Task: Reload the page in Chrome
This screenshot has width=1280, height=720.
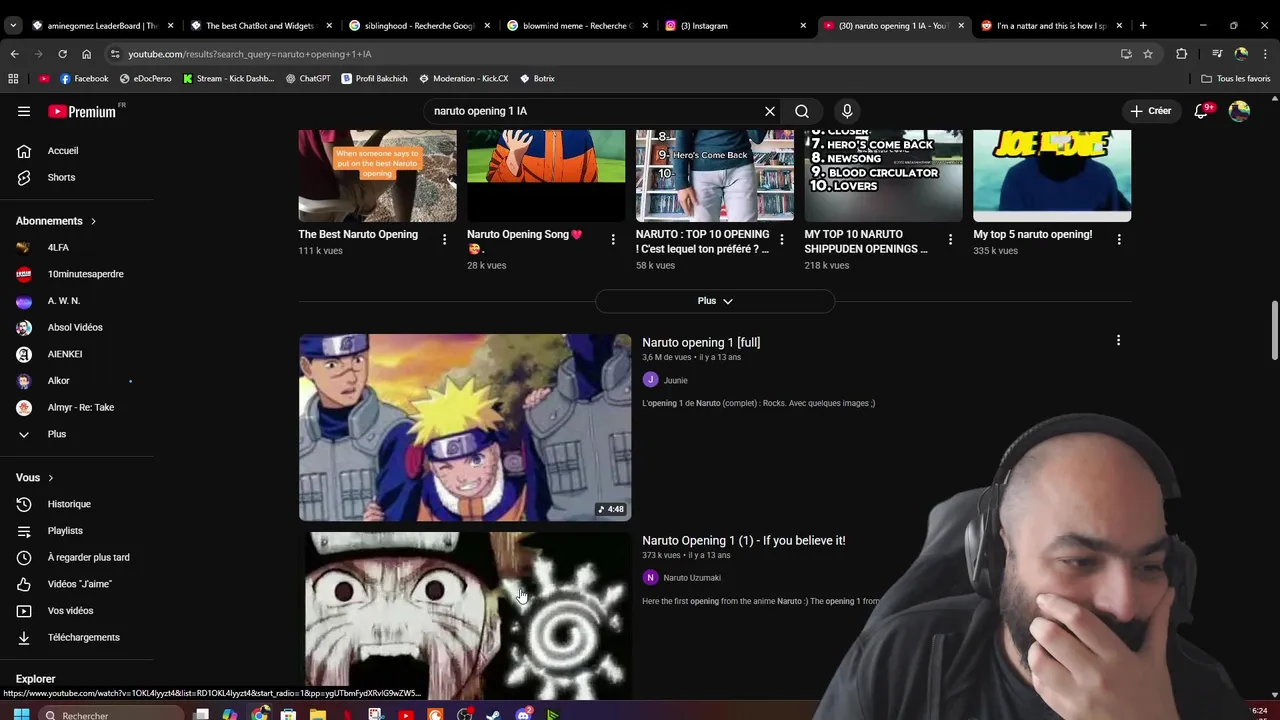Action: (62, 54)
